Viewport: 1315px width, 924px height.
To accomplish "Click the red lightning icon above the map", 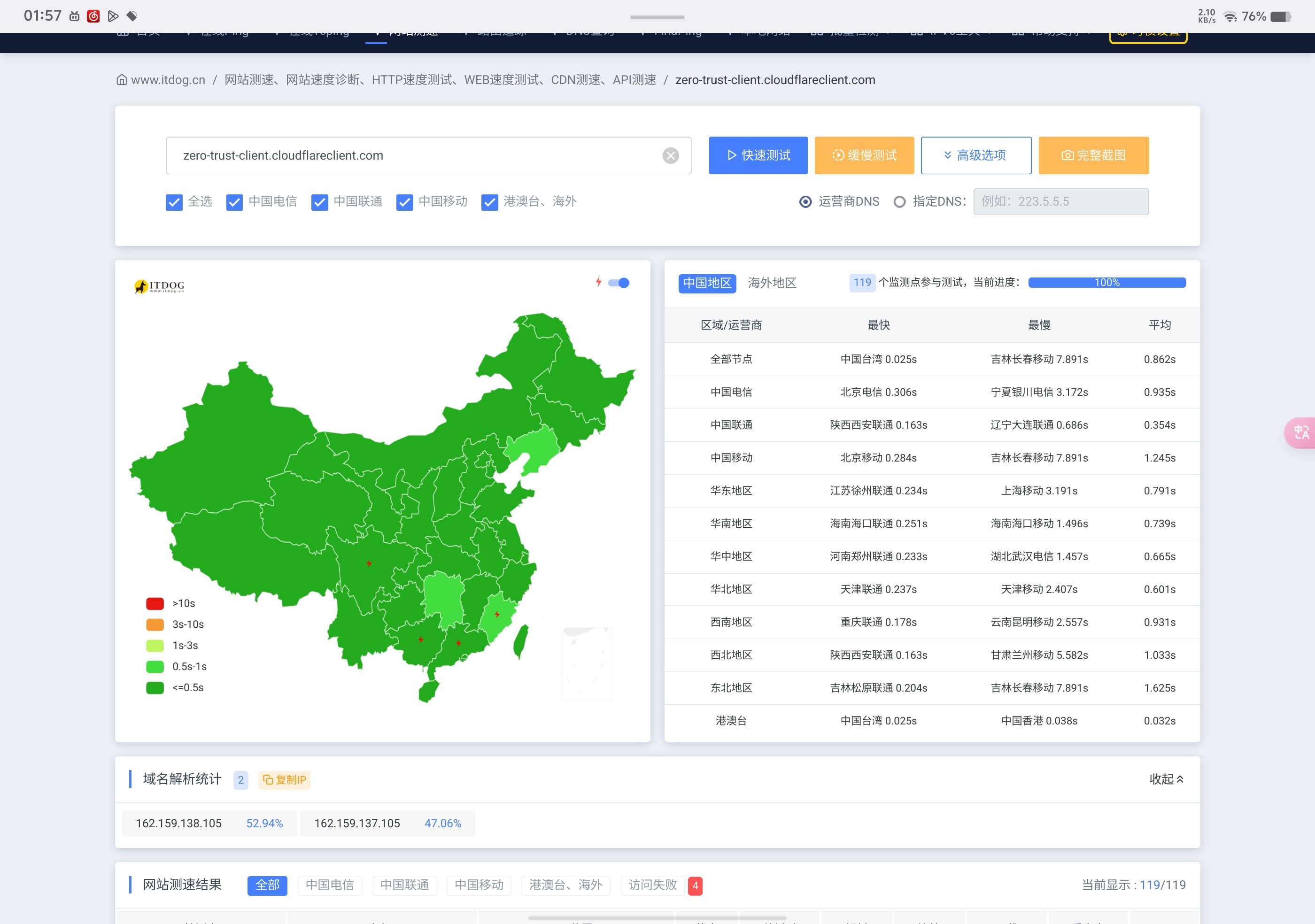I will [x=598, y=282].
